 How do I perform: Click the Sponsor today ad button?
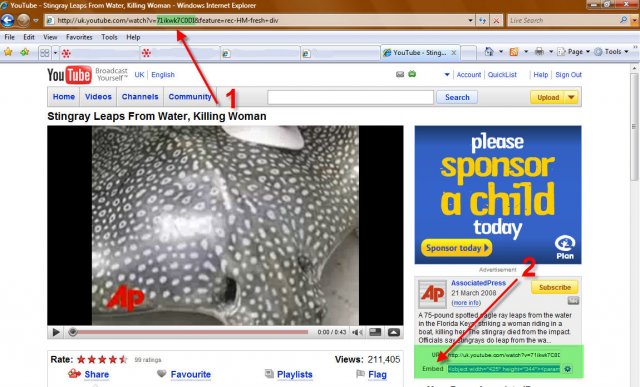(456, 248)
